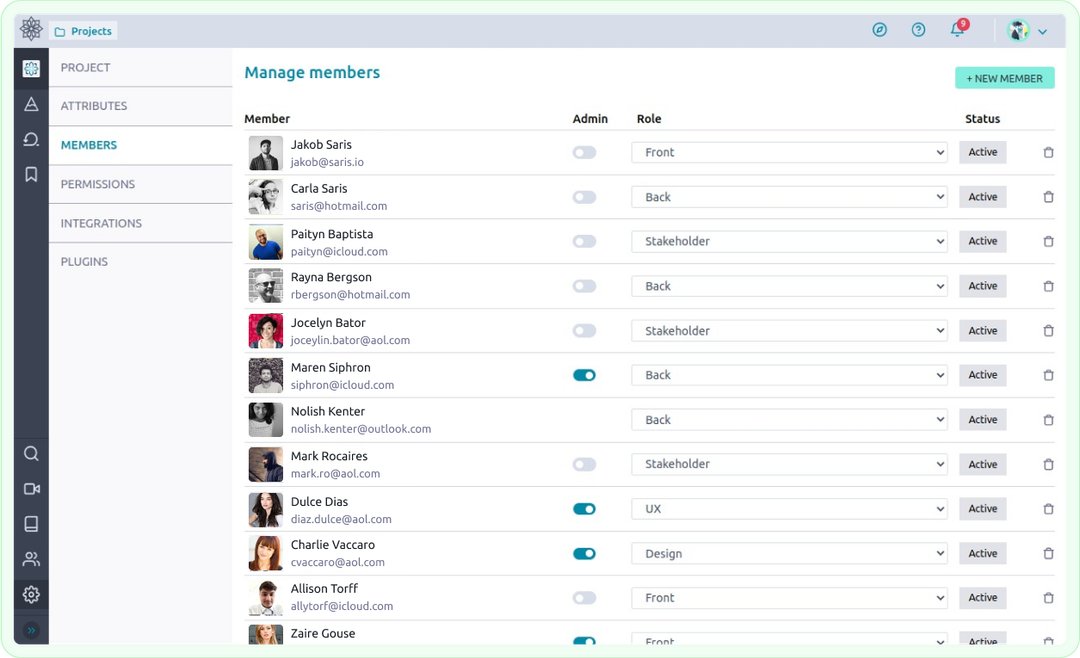The width and height of the screenshot is (1080, 658).
Task: Open the history icon in the sidebar
Action: (31, 139)
